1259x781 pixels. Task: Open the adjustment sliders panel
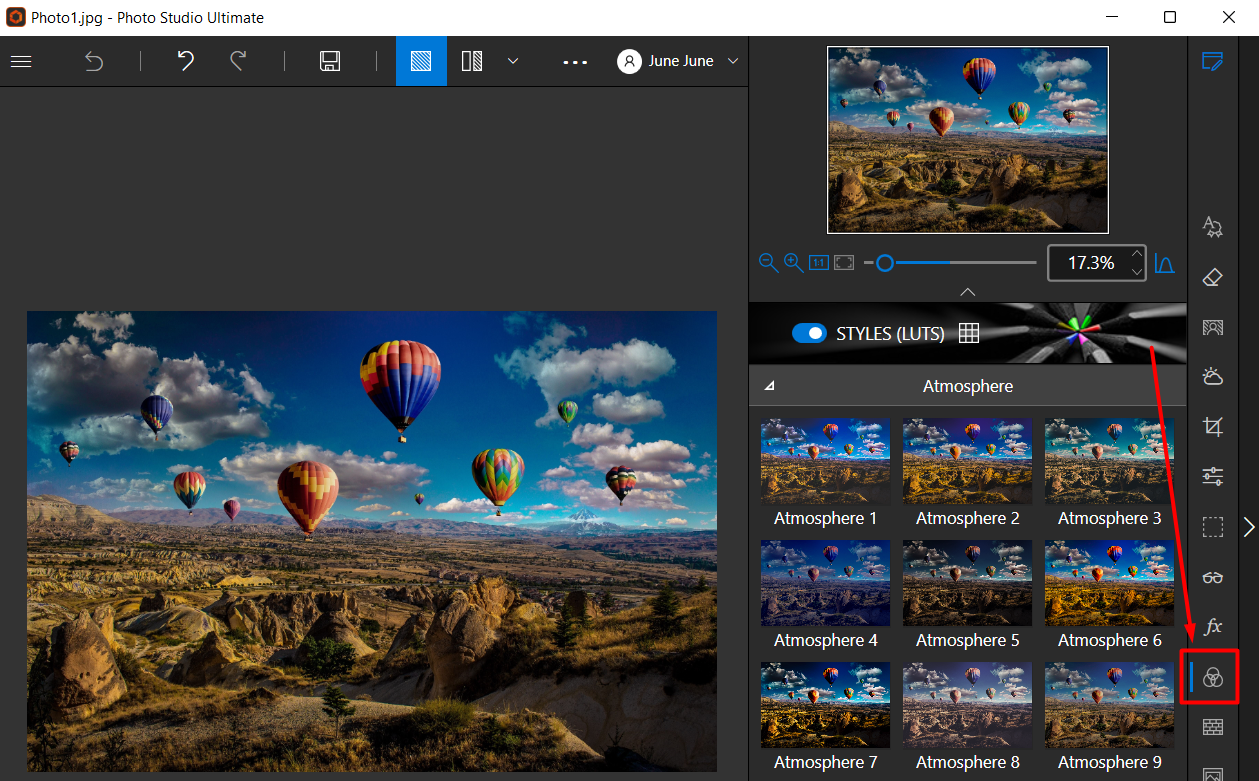1212,477
